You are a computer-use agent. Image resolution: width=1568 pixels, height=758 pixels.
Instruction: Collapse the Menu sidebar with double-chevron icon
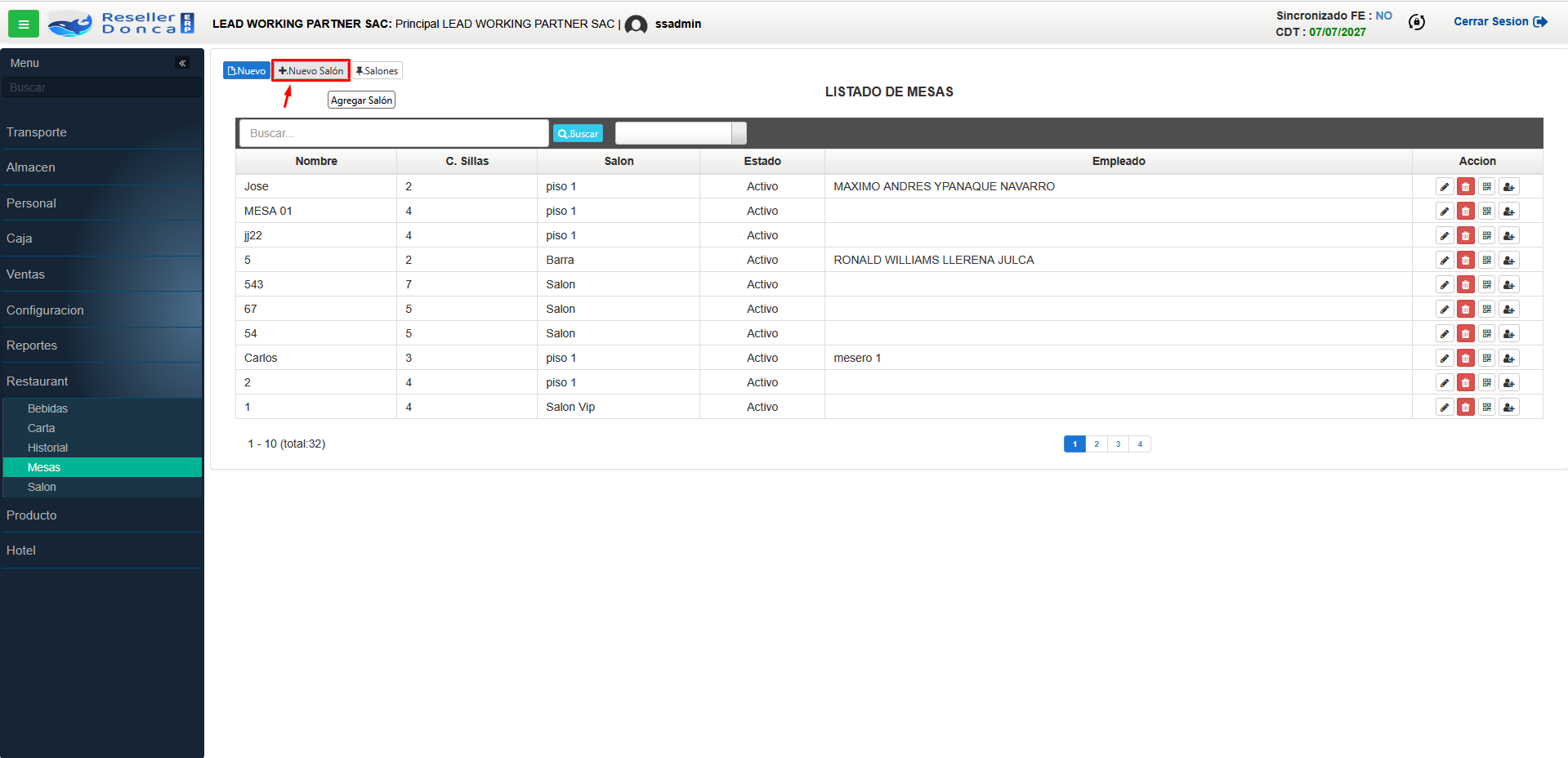182,63
